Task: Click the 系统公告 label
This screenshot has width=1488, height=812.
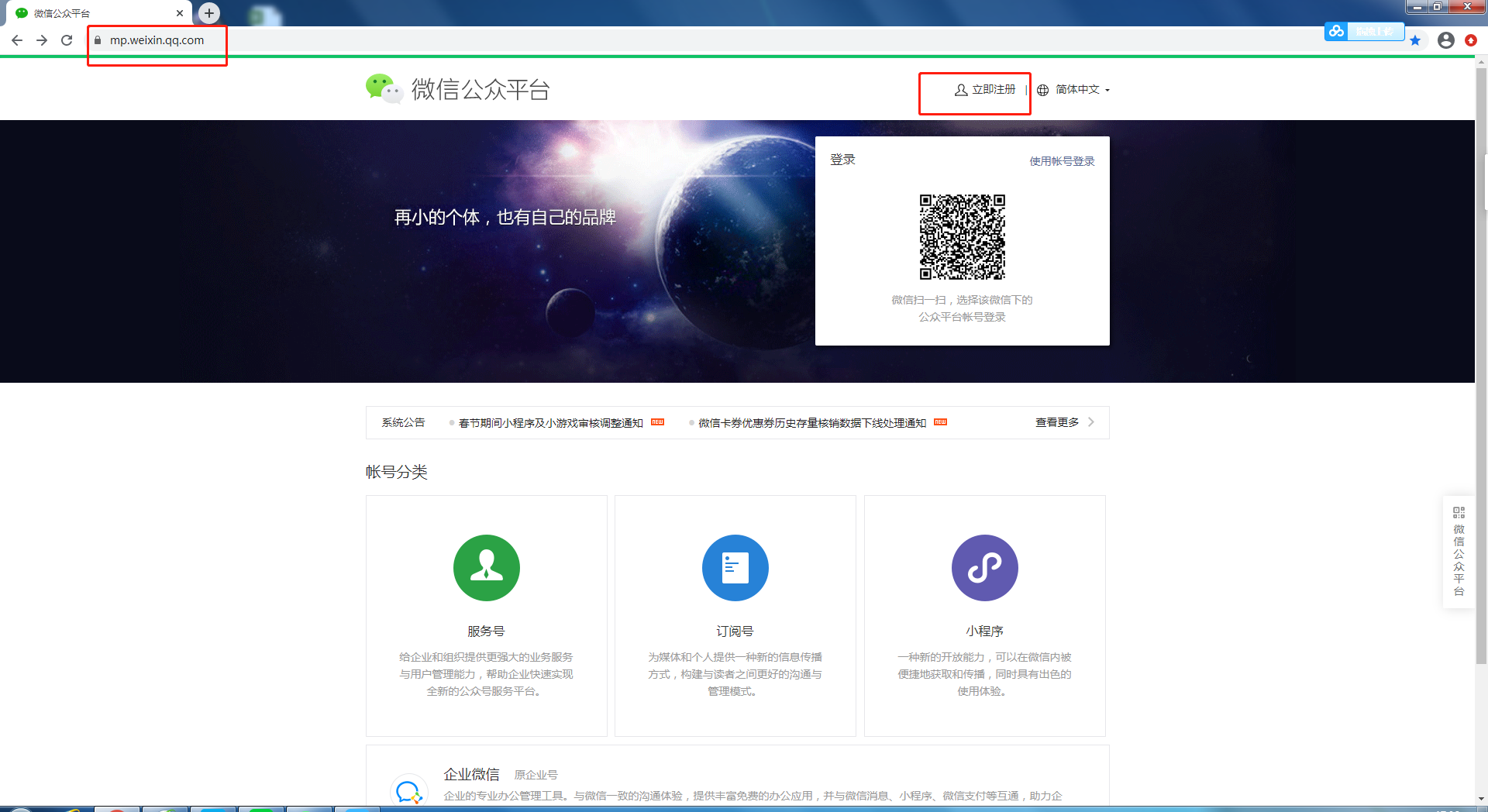Action: click(403, 422)
